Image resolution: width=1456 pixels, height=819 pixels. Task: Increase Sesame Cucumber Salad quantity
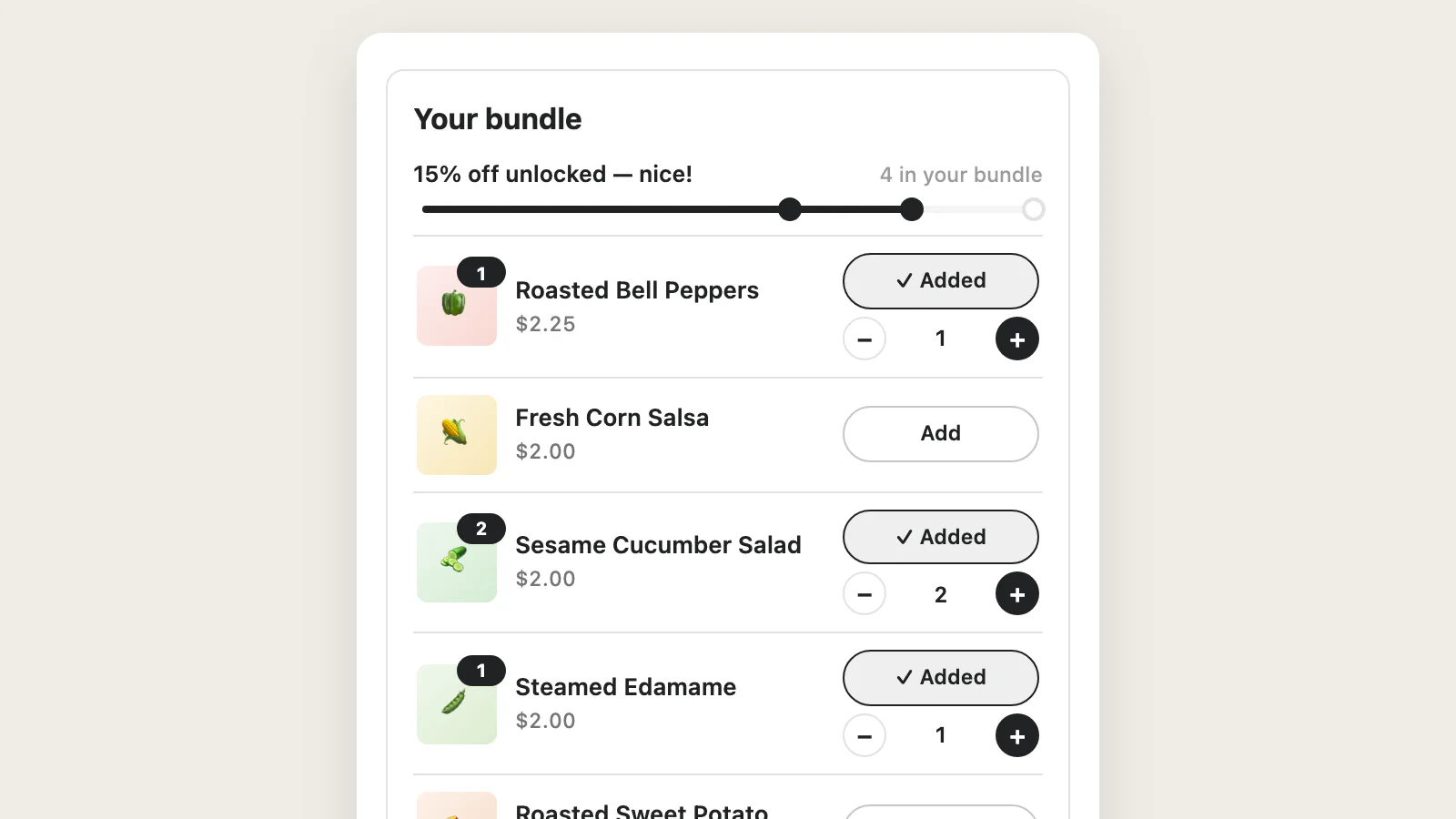(1017, 593)
